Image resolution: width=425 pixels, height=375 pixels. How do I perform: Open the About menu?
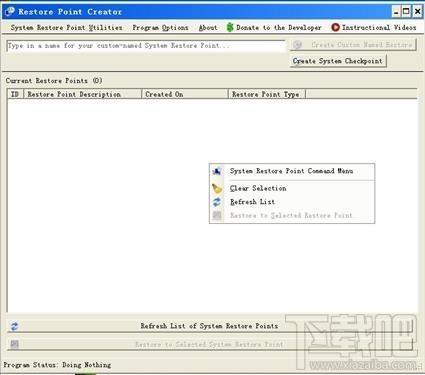coord(208,28)
